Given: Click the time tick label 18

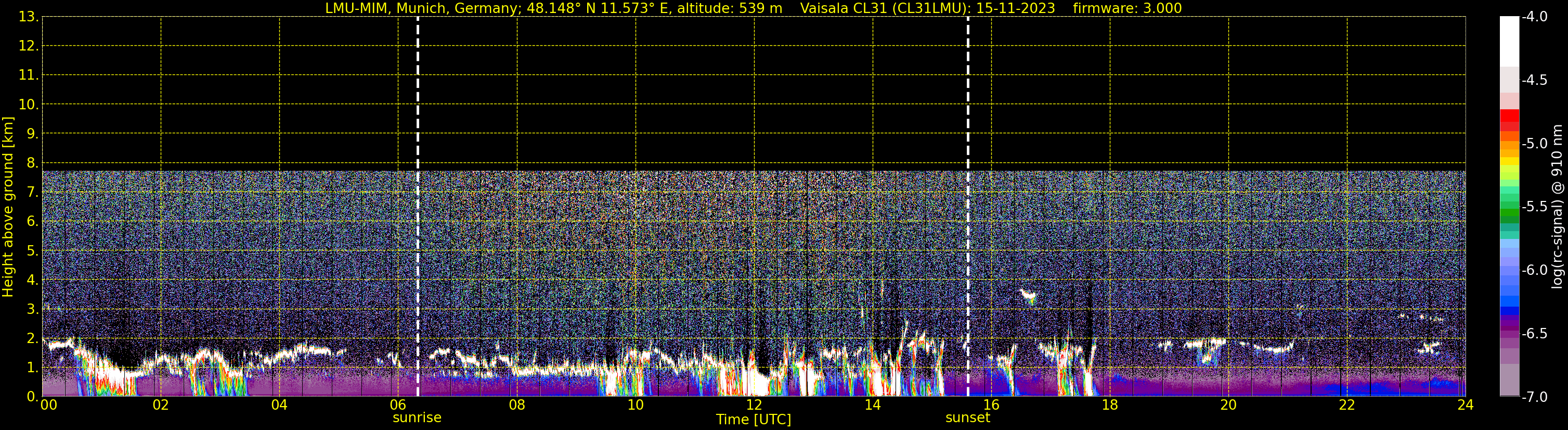Looking at the screenshot, I should (1110, 406).
